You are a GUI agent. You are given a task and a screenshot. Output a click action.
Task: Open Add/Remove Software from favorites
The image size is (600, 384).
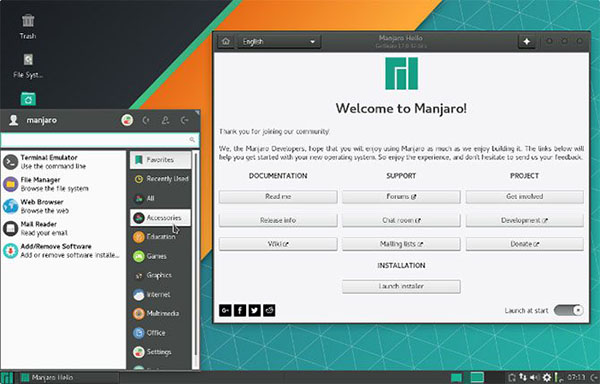coord(63,251)
